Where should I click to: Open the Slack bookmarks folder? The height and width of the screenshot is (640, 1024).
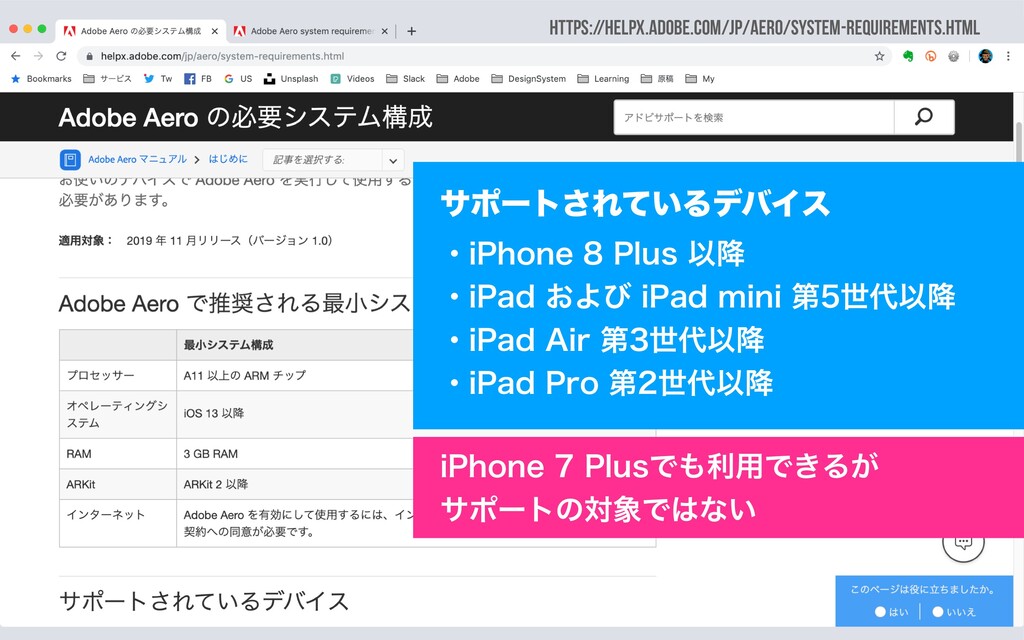406,79
